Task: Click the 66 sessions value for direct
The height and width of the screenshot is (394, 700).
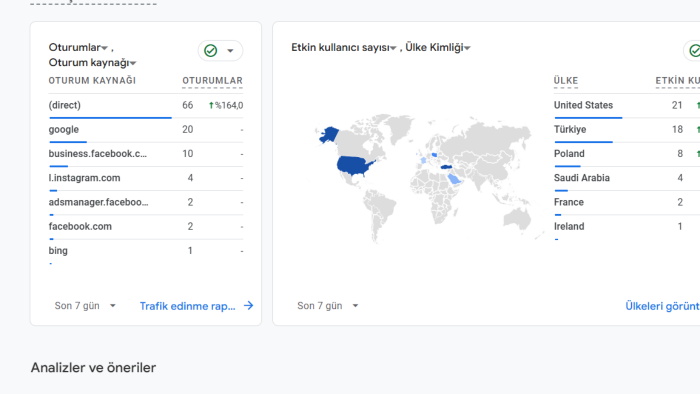Action: (x=188, y=105)
